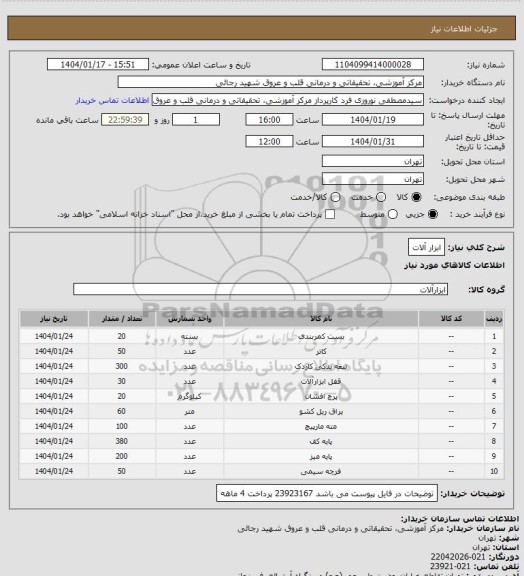Click the تعداد / مقدار column header
This screenshot has width=524, height=576.
tap(122, 318)
